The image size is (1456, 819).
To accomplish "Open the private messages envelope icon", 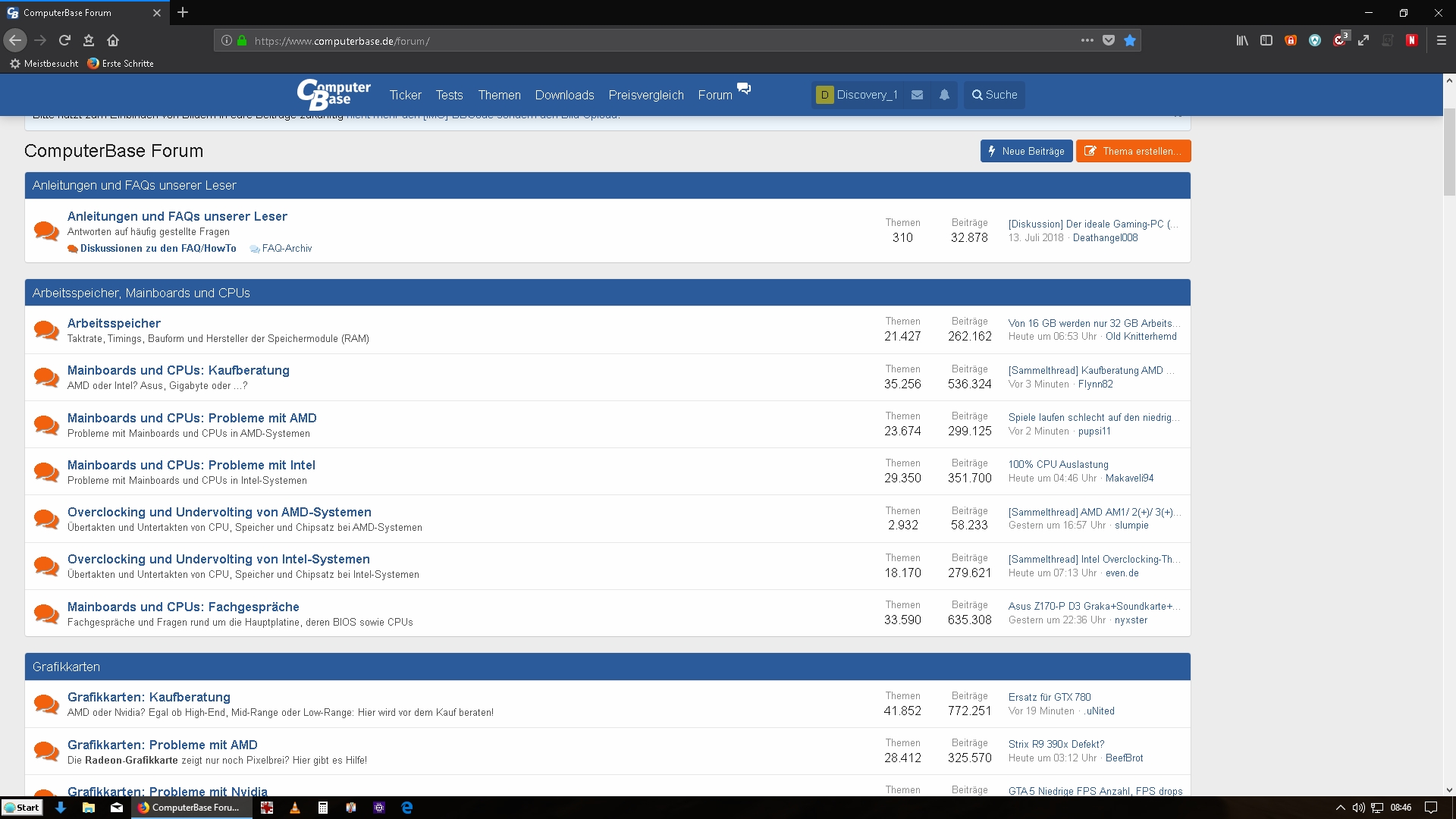I will pyautogui.click(x=917, y=95).
